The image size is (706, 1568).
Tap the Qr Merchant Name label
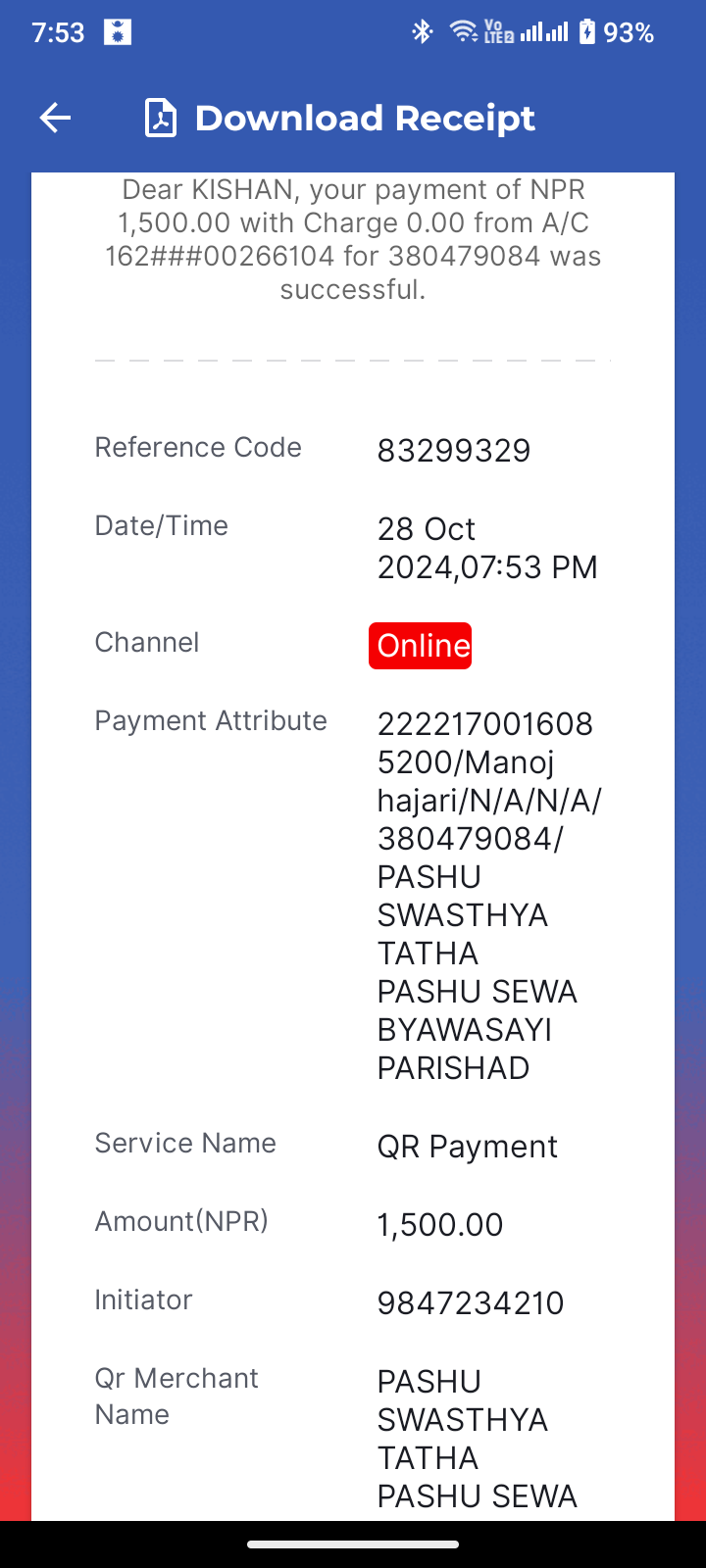coord(176,1396)
